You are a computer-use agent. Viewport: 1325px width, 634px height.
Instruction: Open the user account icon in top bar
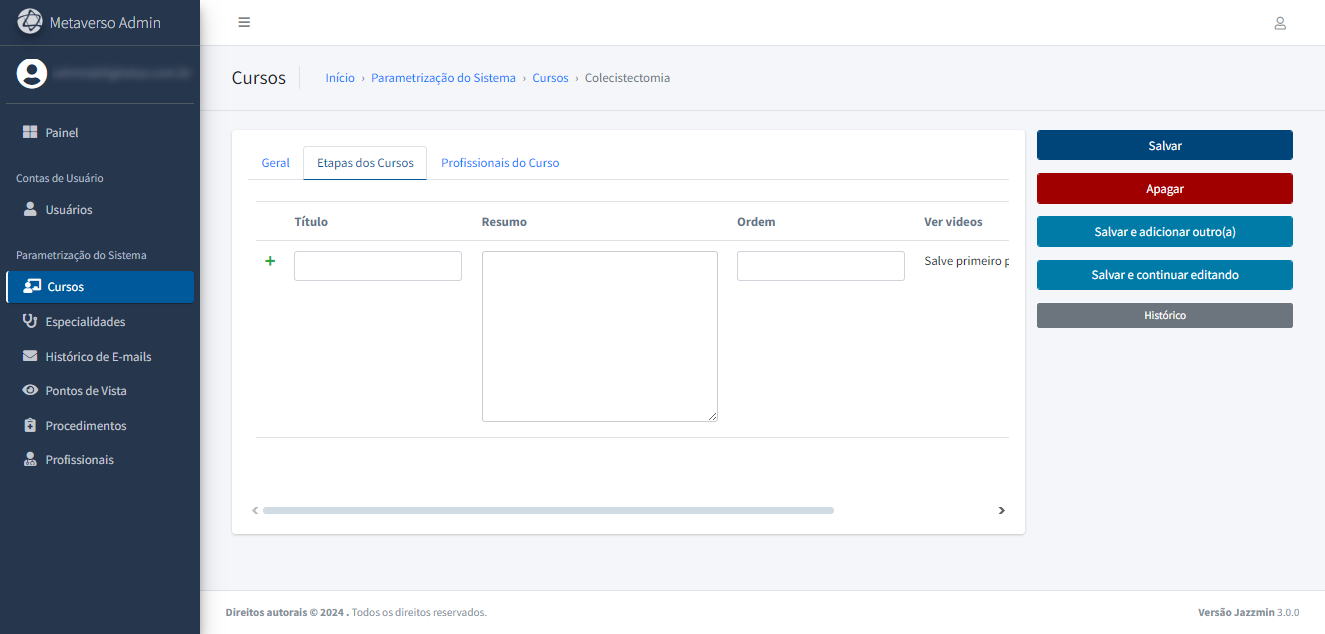[1279, 23]
